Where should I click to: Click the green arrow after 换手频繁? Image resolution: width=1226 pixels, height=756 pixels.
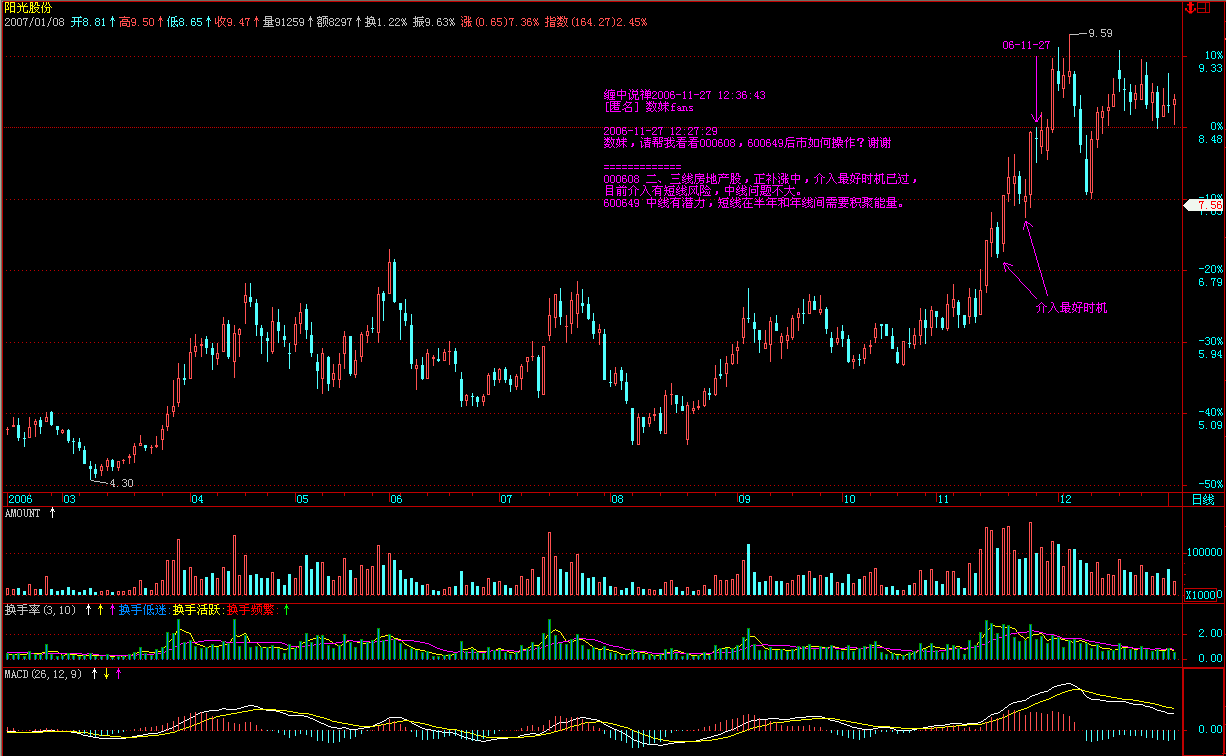click(x=287, y=609)
